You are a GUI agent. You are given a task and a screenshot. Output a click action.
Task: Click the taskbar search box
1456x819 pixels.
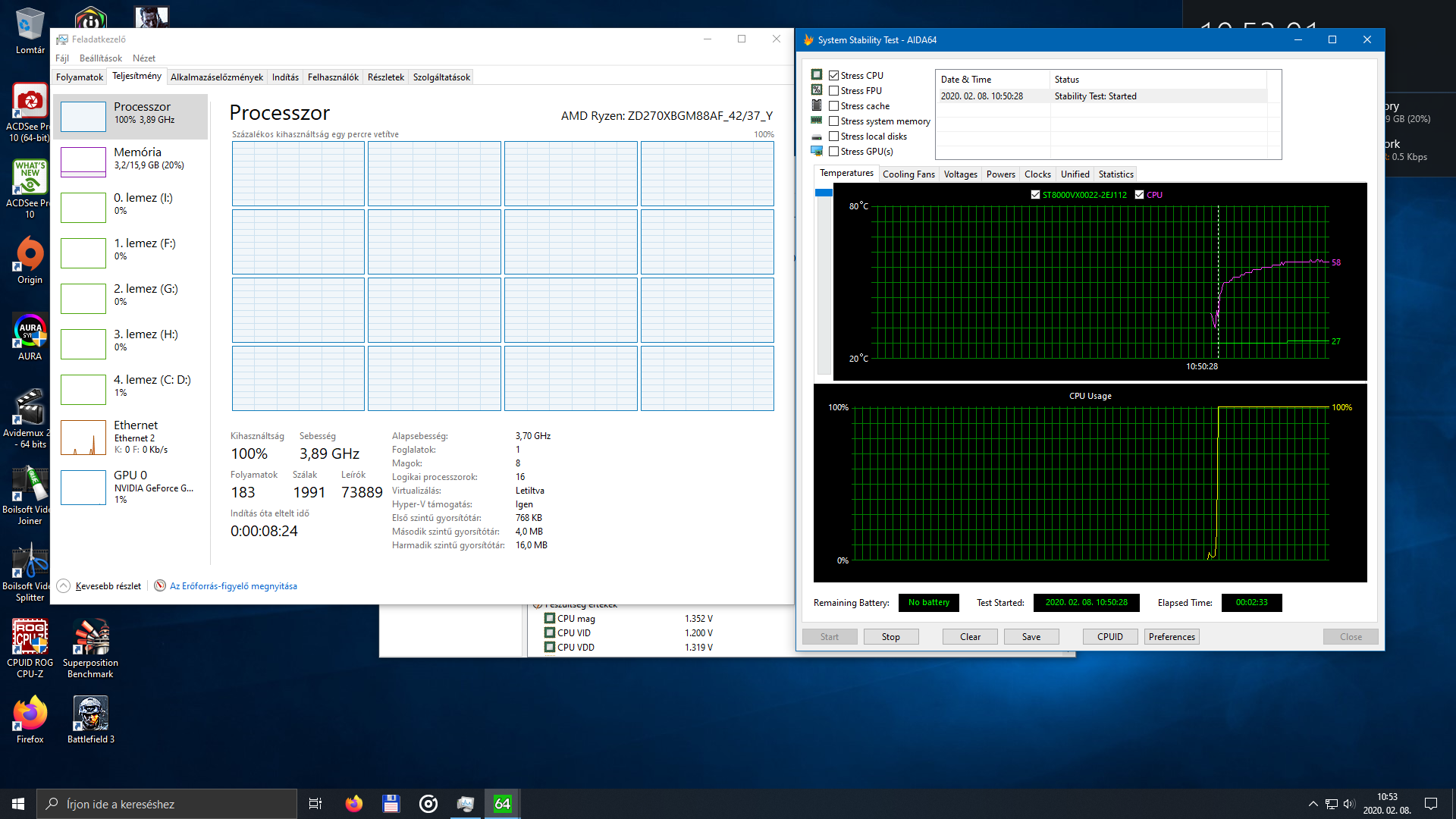coord(167,804)
